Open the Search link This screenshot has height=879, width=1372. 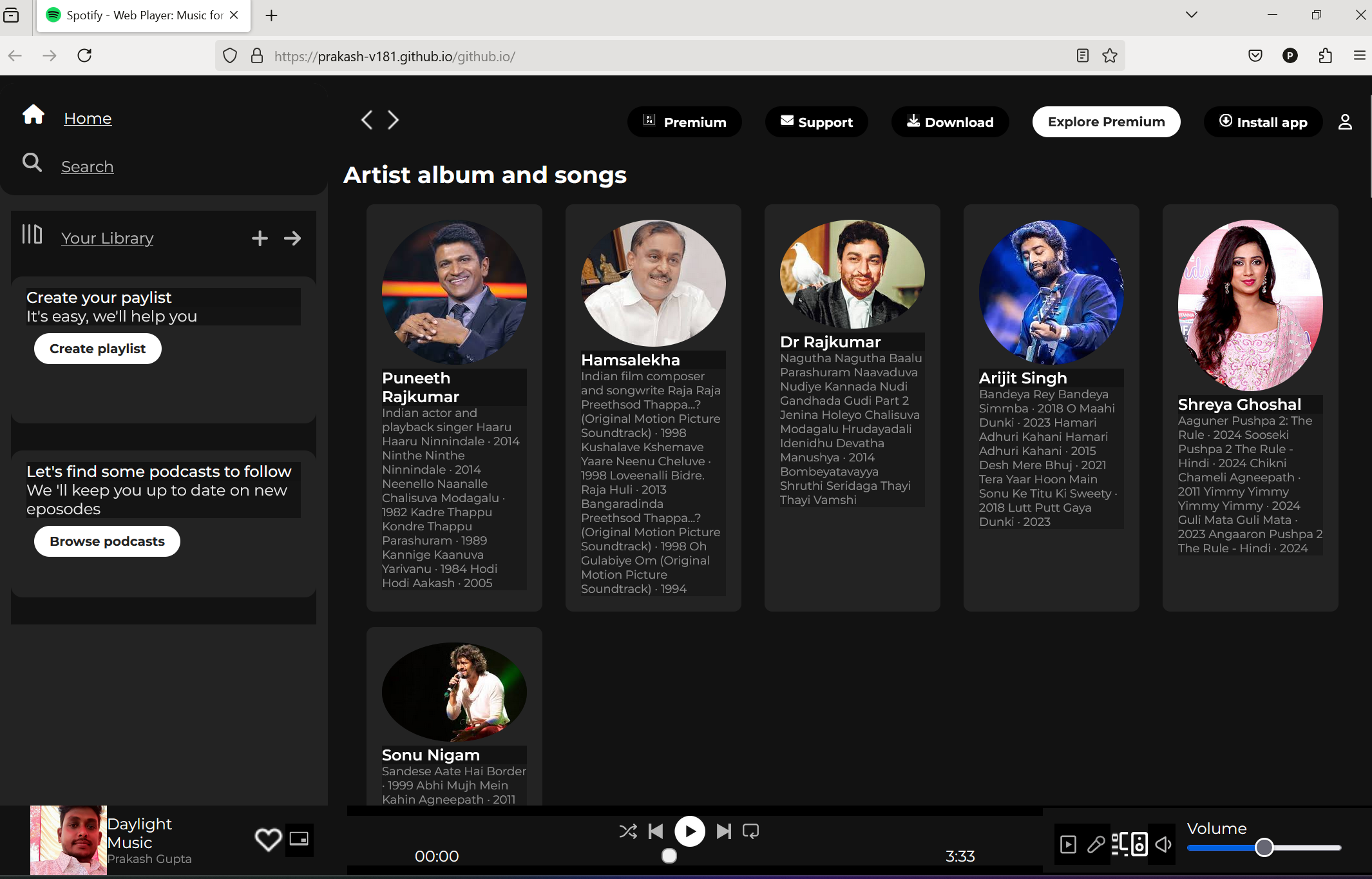tap(88, 167)
